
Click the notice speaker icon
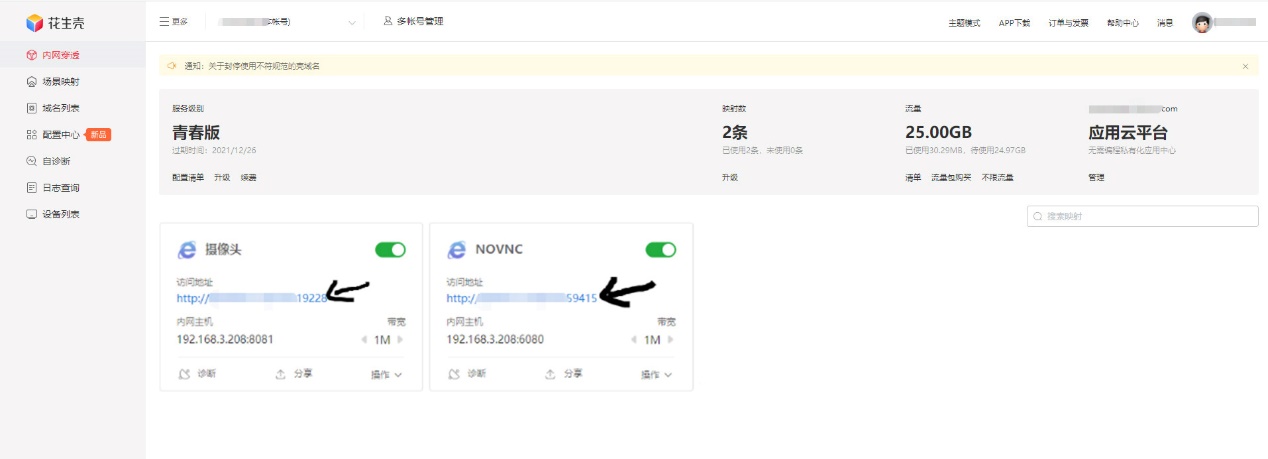(172, 66)
